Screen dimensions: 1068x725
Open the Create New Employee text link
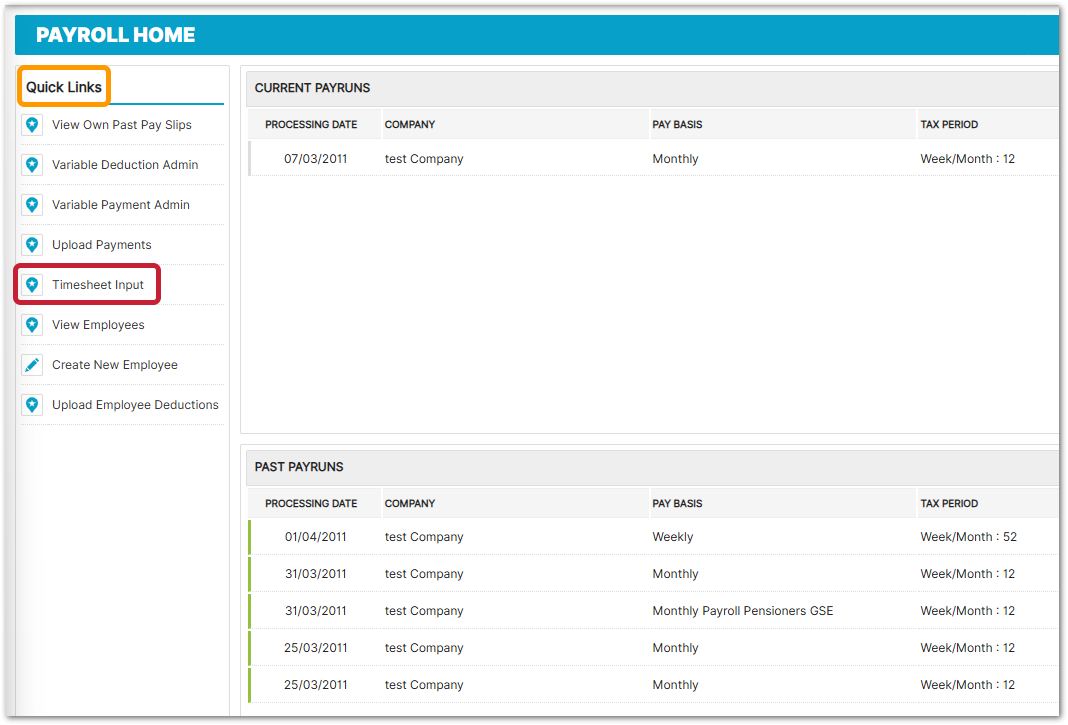(x=115, y=365)
